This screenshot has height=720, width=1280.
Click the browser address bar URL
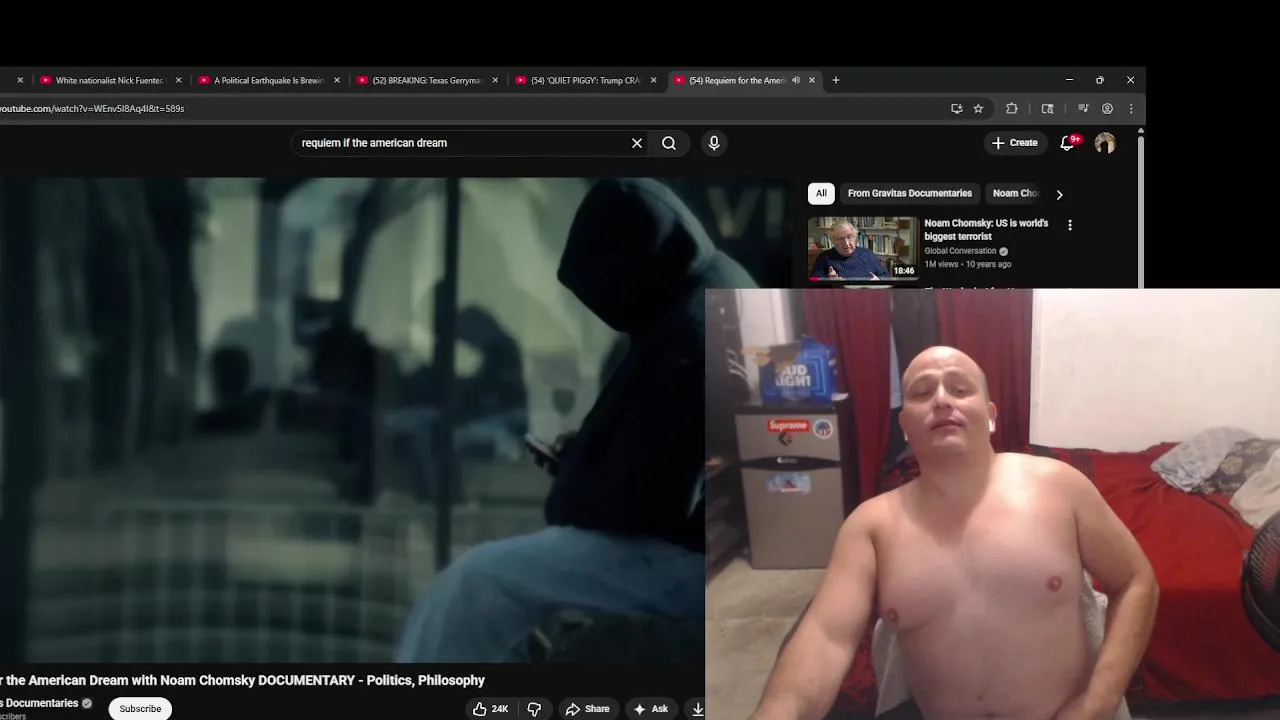pos(92,108)
